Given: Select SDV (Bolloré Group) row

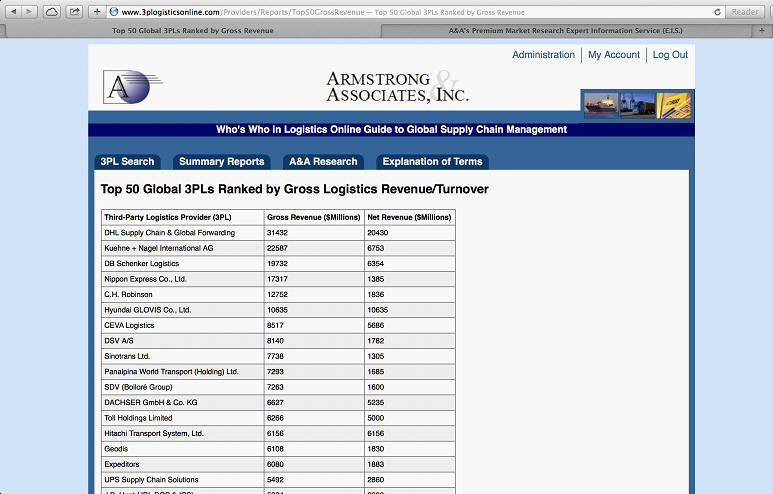Looking at the screenshot, I should pyautogui.click(x=278, y=387).
